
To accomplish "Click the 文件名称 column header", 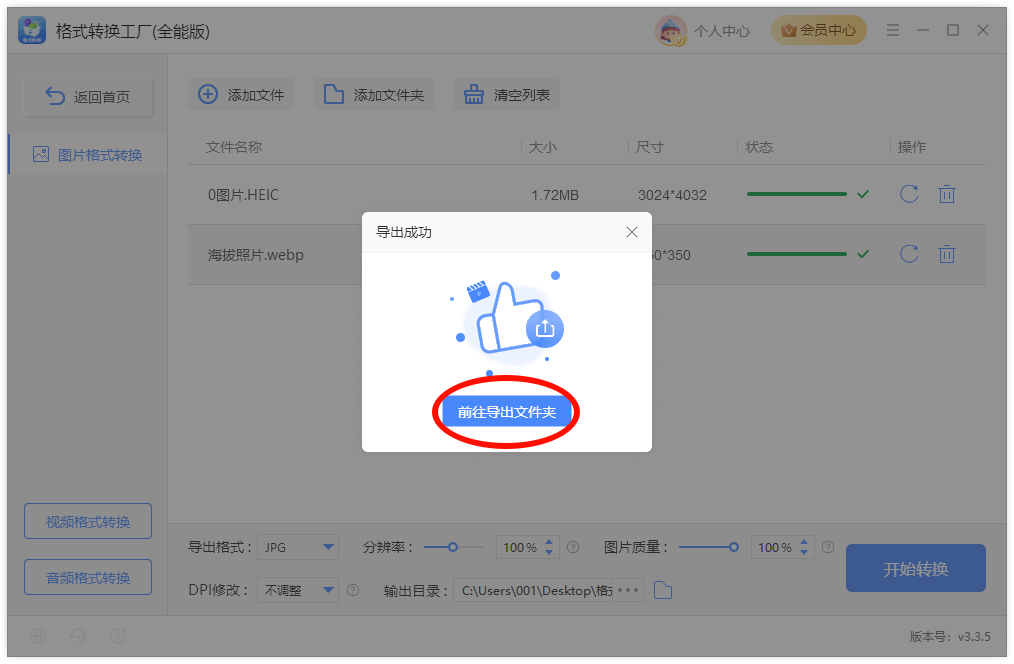I will click(234, 147).
